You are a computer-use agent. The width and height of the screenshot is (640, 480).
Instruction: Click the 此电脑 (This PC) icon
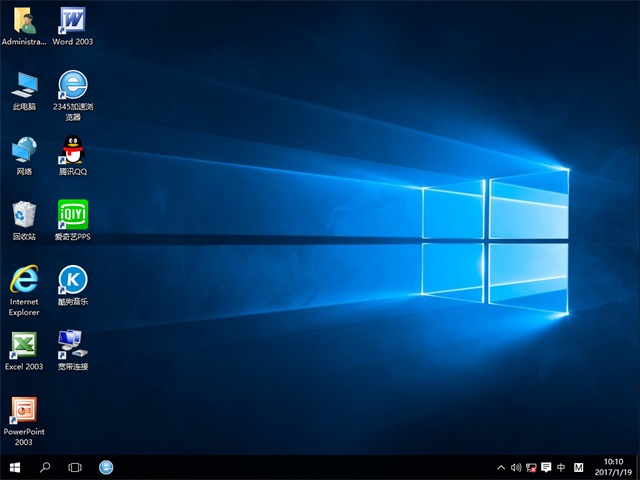click(24, 84)
